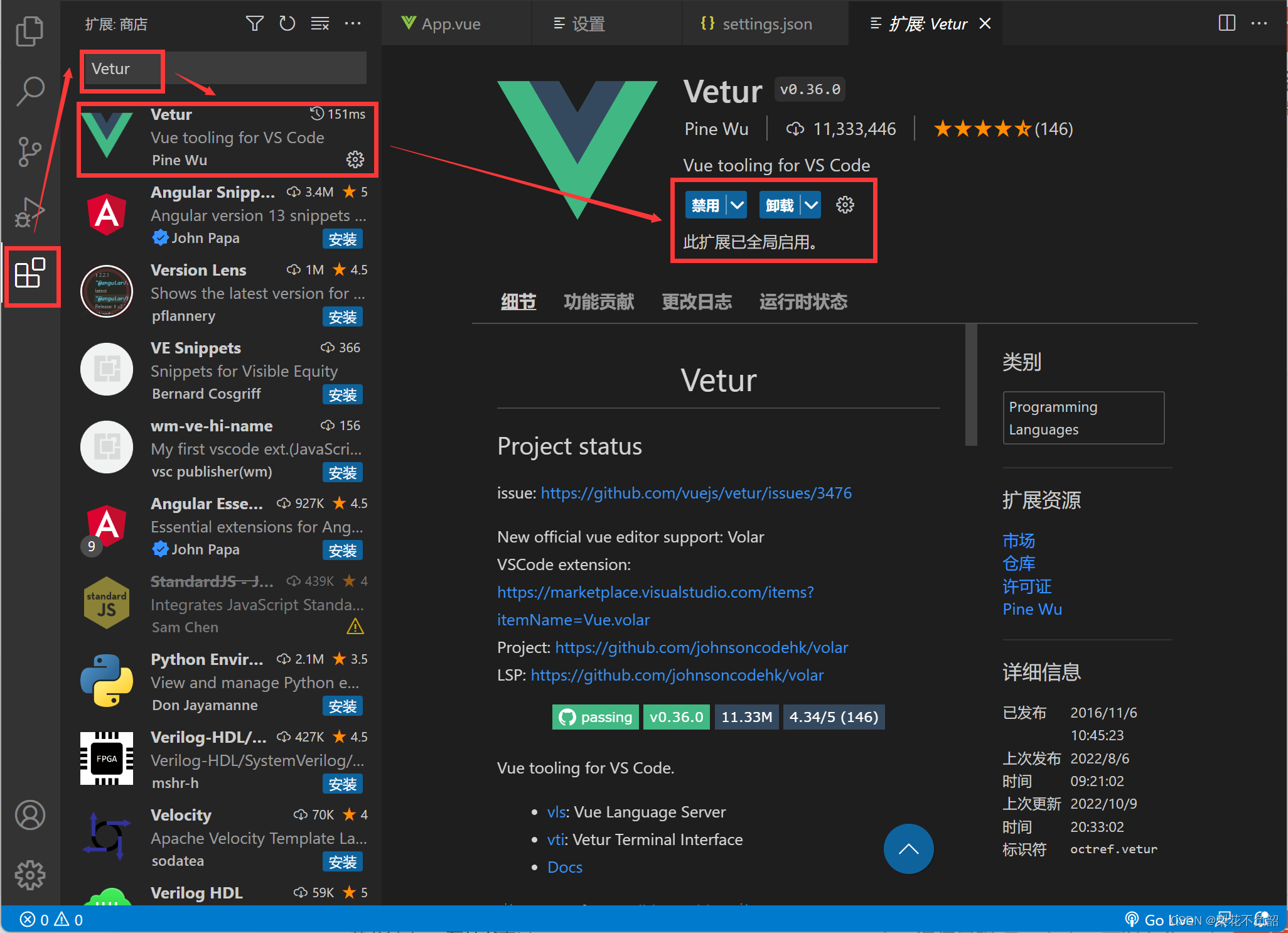The height and width of the screenshot is (933, 1288).
Task: Open the Explorer files icon in activity bar
Action: click(30, 31)
